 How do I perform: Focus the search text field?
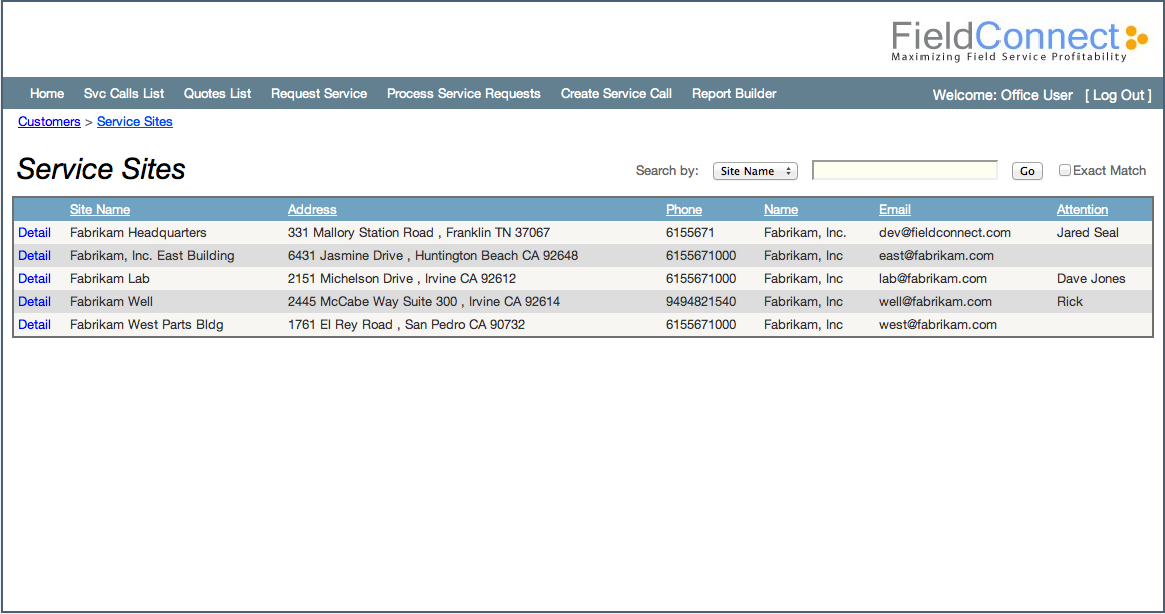click(x=905, y=170)
